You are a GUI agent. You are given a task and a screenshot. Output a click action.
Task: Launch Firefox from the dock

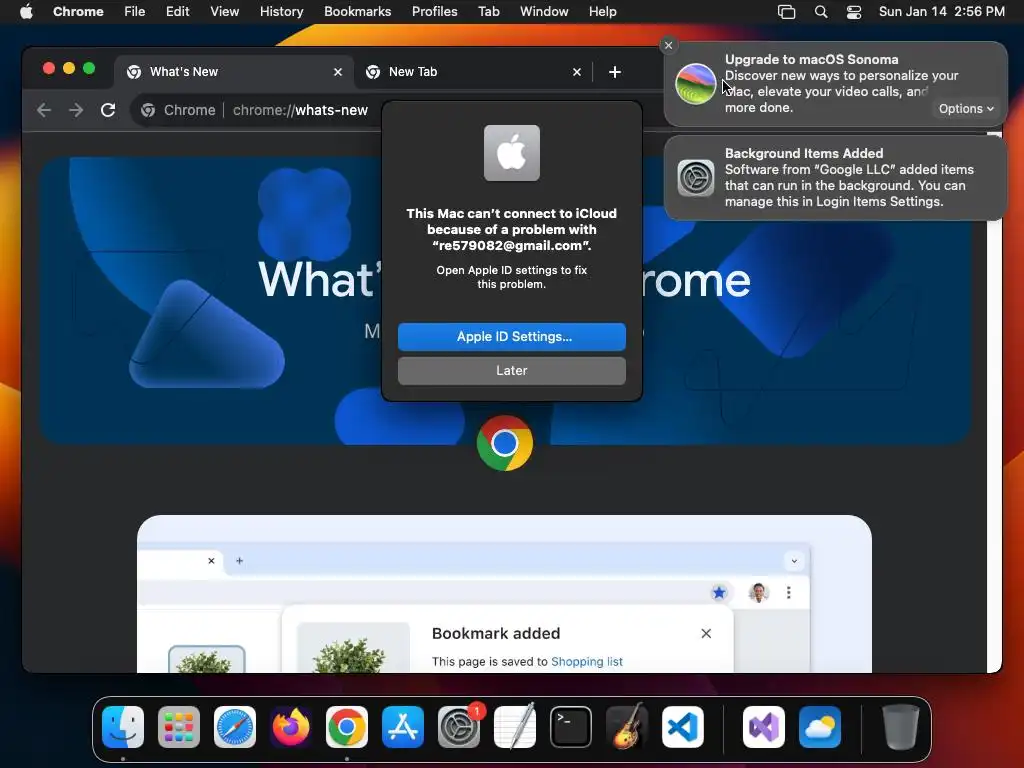point(291,727)
